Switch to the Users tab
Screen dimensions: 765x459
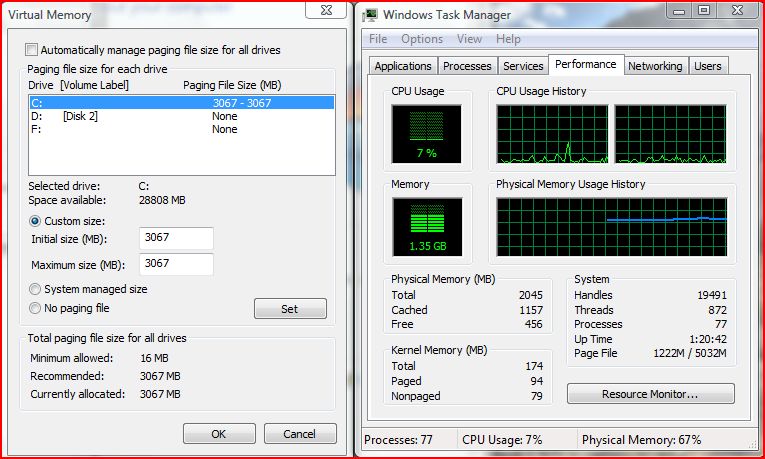click(708, 66)
